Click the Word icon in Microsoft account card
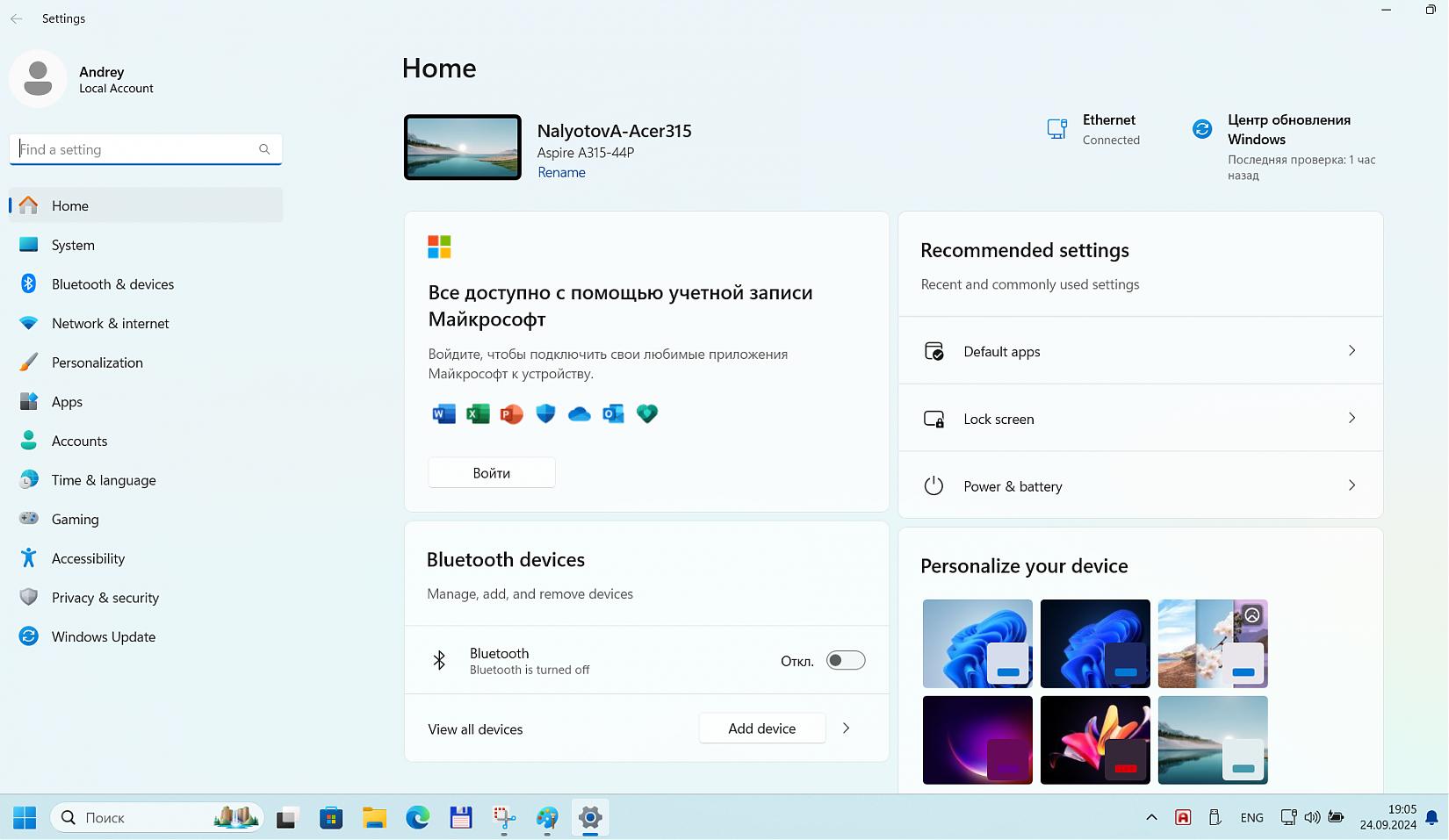This screenshot has width=1449, height=840. (443, 413)
